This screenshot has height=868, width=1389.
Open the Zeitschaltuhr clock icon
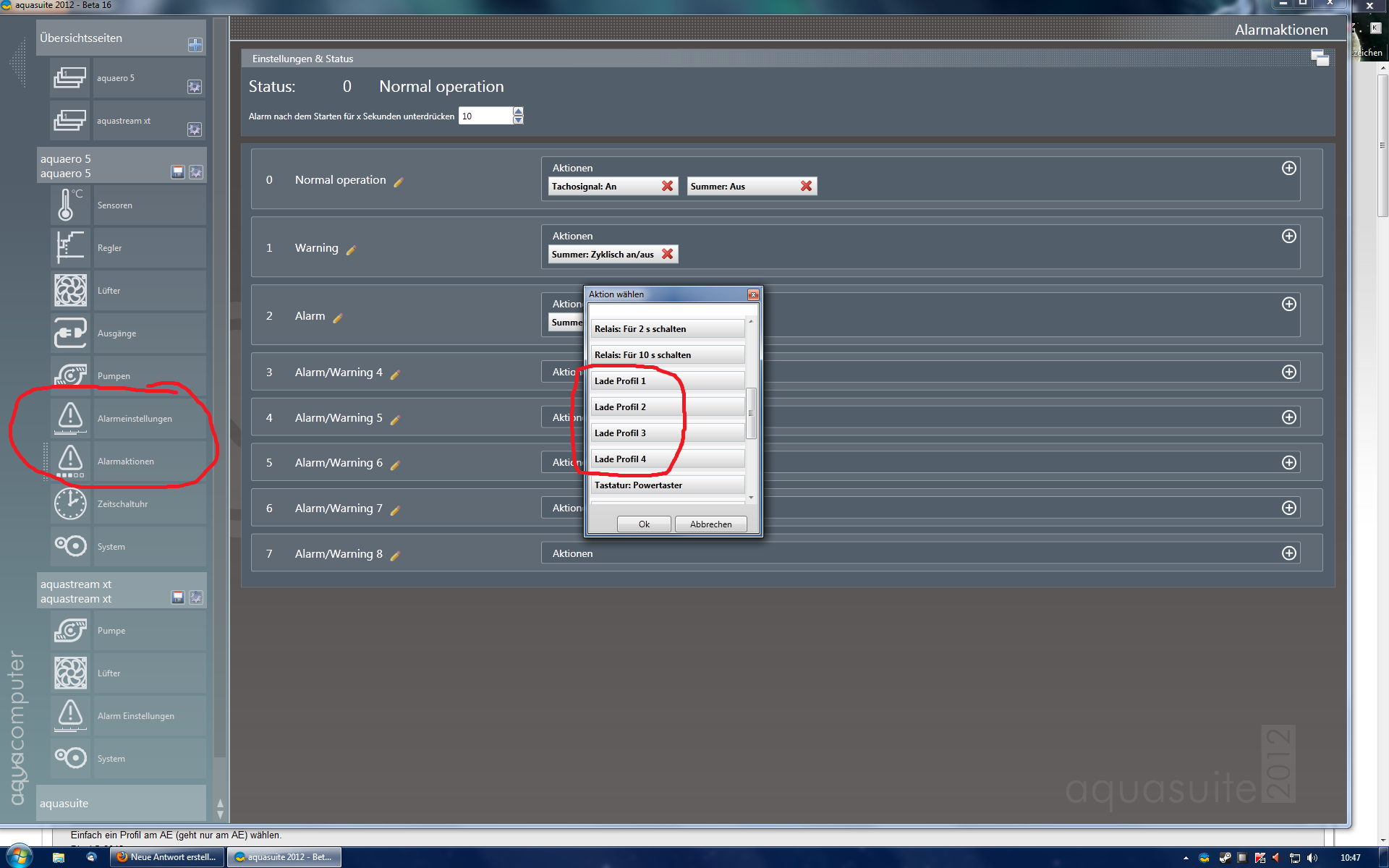pyautogui.click(x=70, y=504)
